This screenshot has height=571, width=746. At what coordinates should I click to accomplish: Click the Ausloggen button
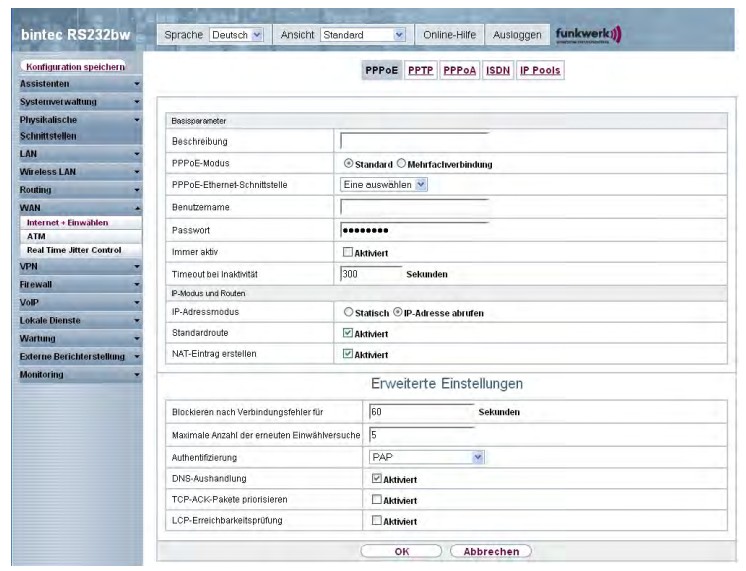click(x=517, y=35)
